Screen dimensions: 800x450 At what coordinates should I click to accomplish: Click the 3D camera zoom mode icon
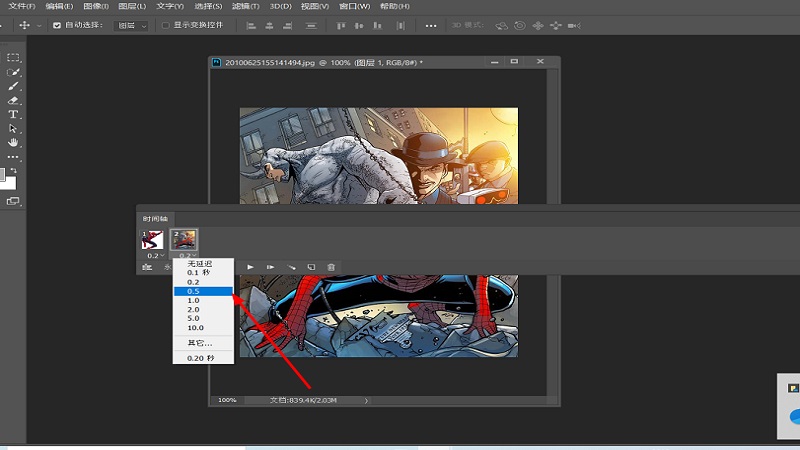pyautogui.click(x=574, y=26)
